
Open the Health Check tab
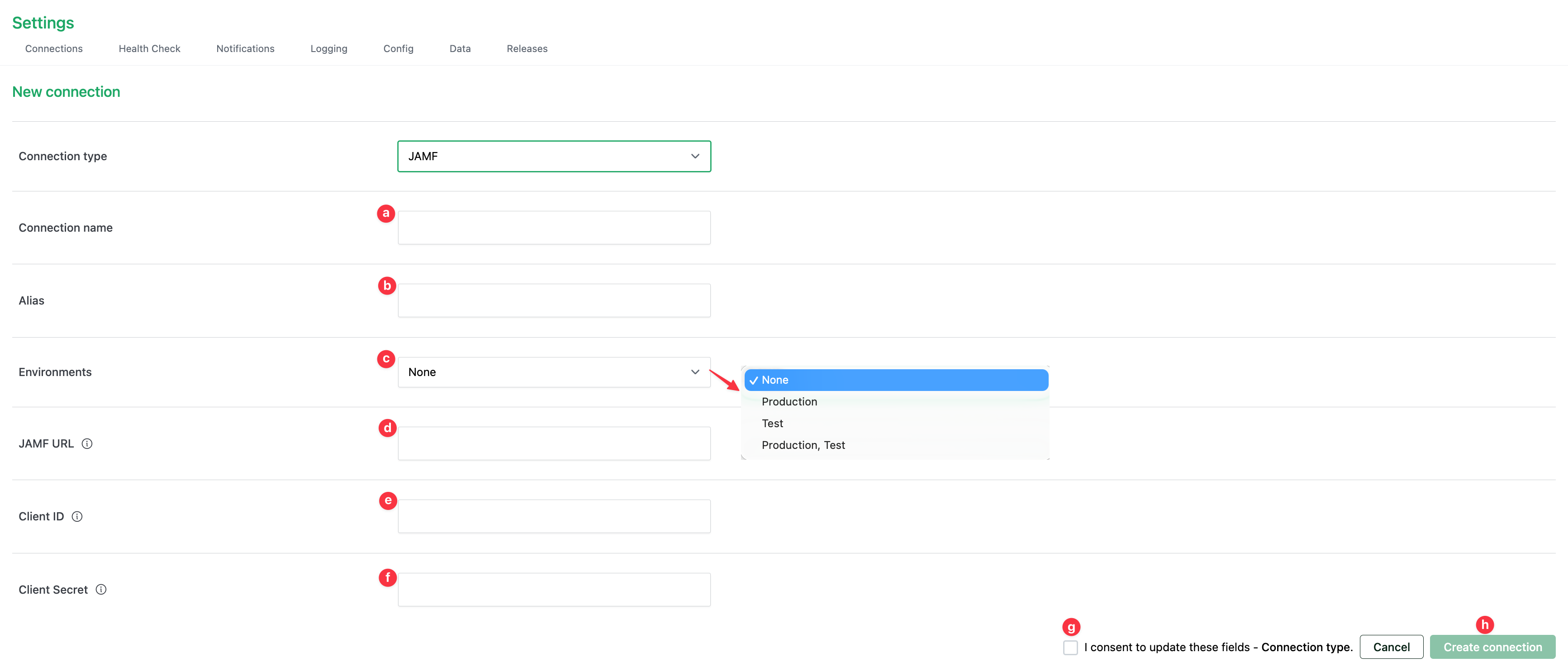[149, 49]
